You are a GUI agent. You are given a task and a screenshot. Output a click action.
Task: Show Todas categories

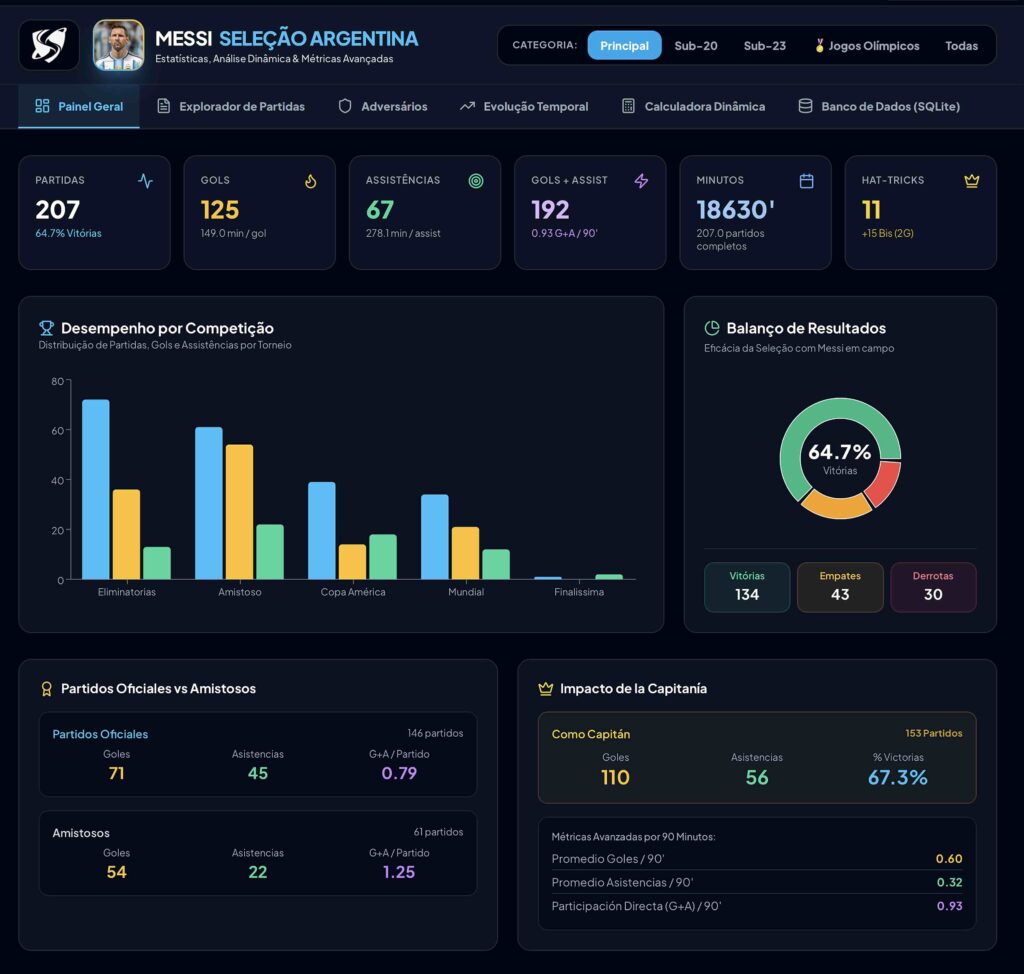pyautogui.click(x=961, y=46)
